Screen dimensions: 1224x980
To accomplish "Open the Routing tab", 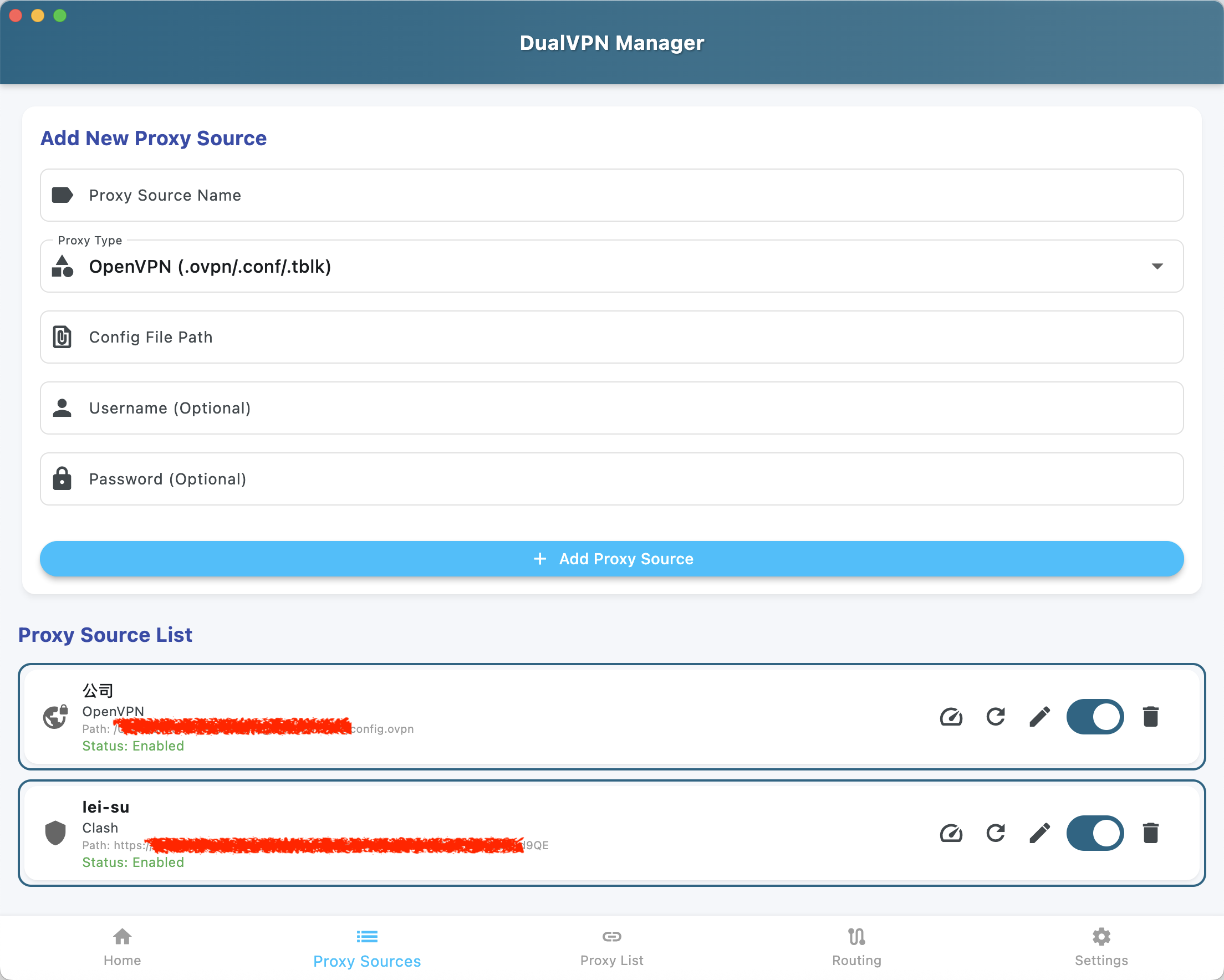I will [x=856, y=947].
